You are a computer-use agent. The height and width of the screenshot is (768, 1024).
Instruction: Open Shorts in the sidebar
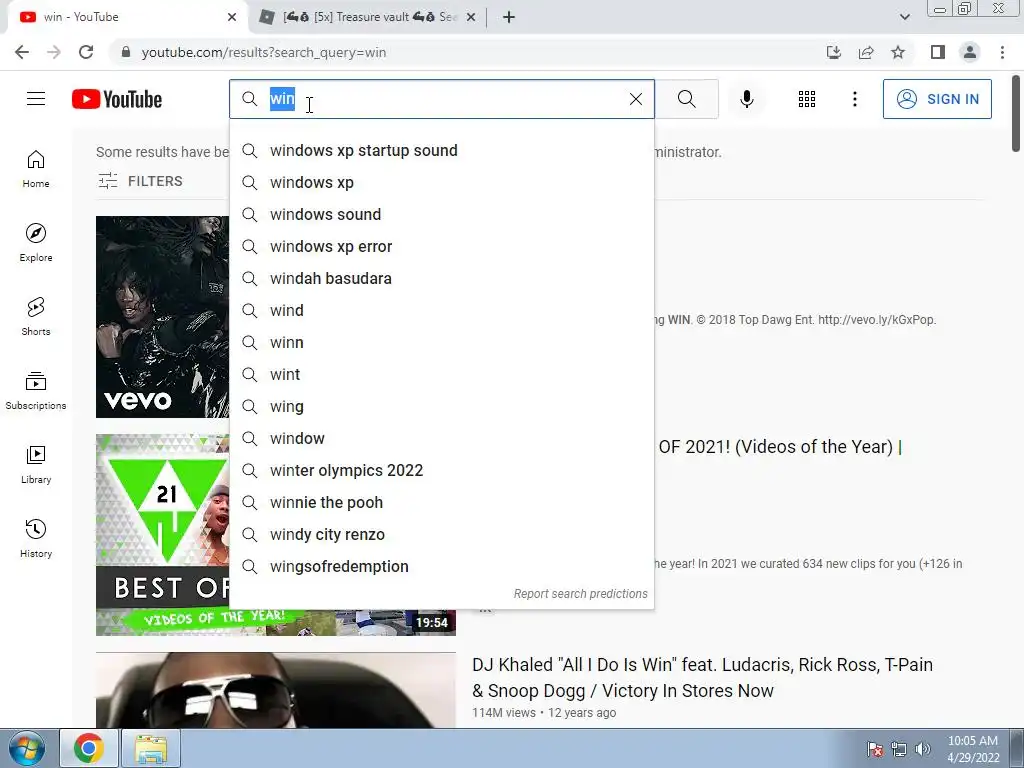click(x=36, y=317)
